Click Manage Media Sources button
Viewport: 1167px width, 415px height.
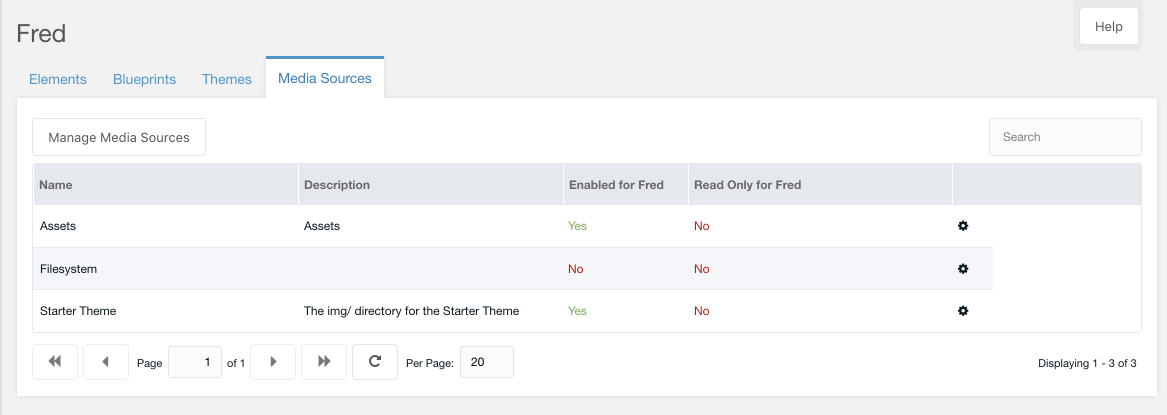click(x=119, y=137)
